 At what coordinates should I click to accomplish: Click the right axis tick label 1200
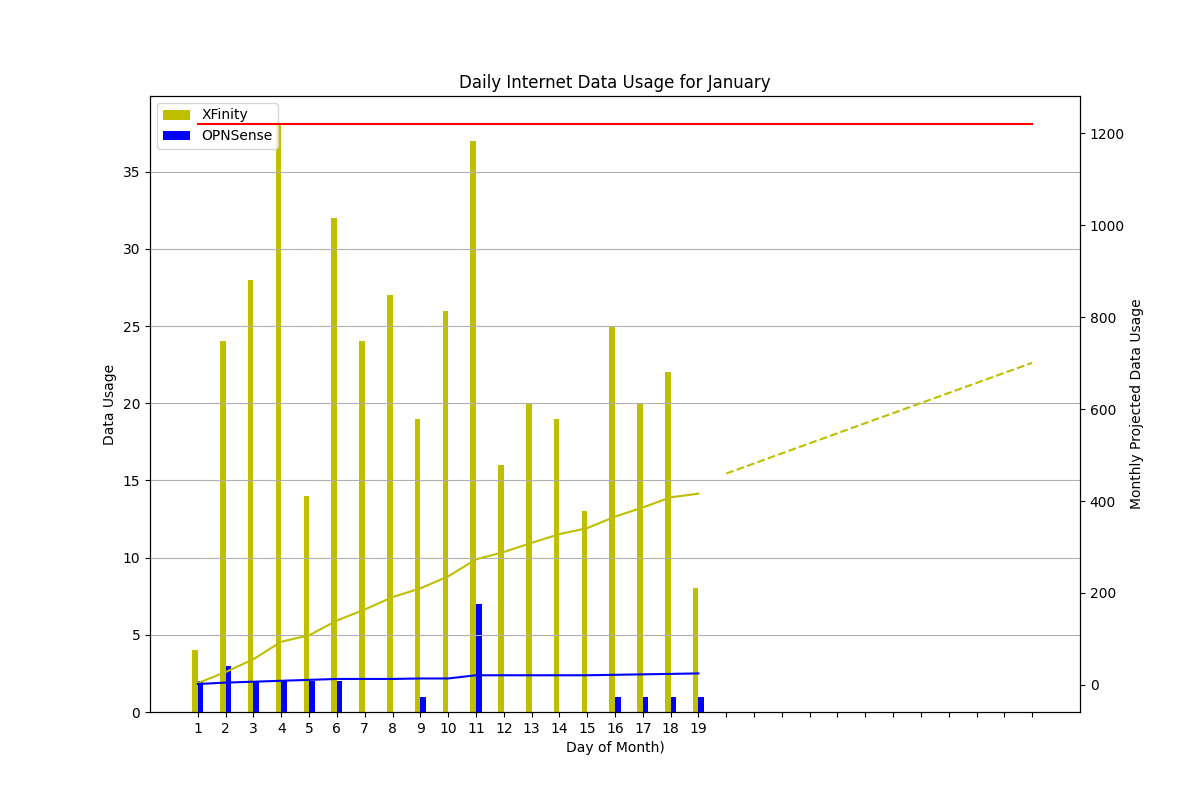1106,134
